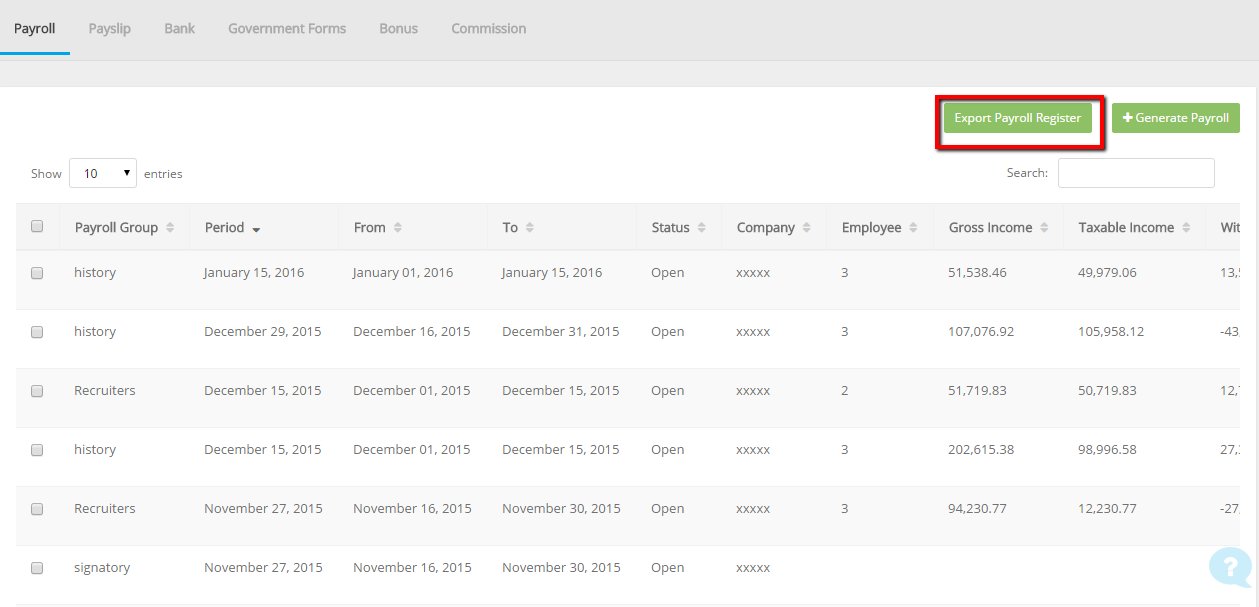Check the January 15, 2016 history row

(37, 273)
